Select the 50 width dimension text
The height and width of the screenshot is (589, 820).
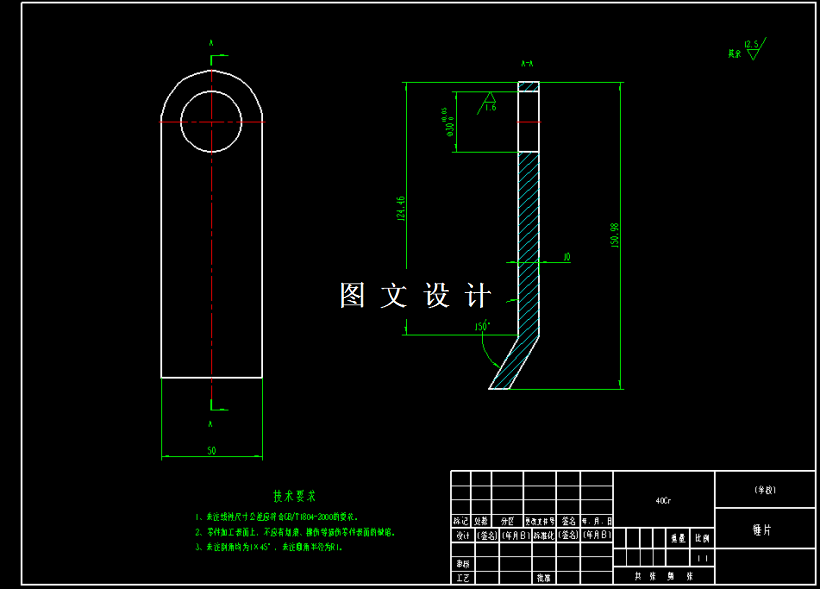[x=211, y=450]
